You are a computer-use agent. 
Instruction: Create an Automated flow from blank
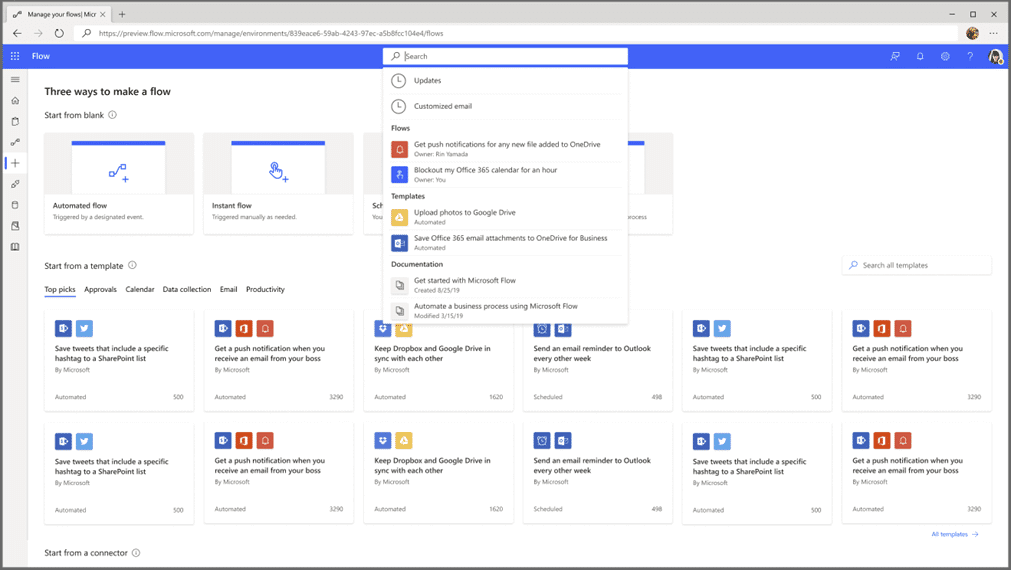119,182
